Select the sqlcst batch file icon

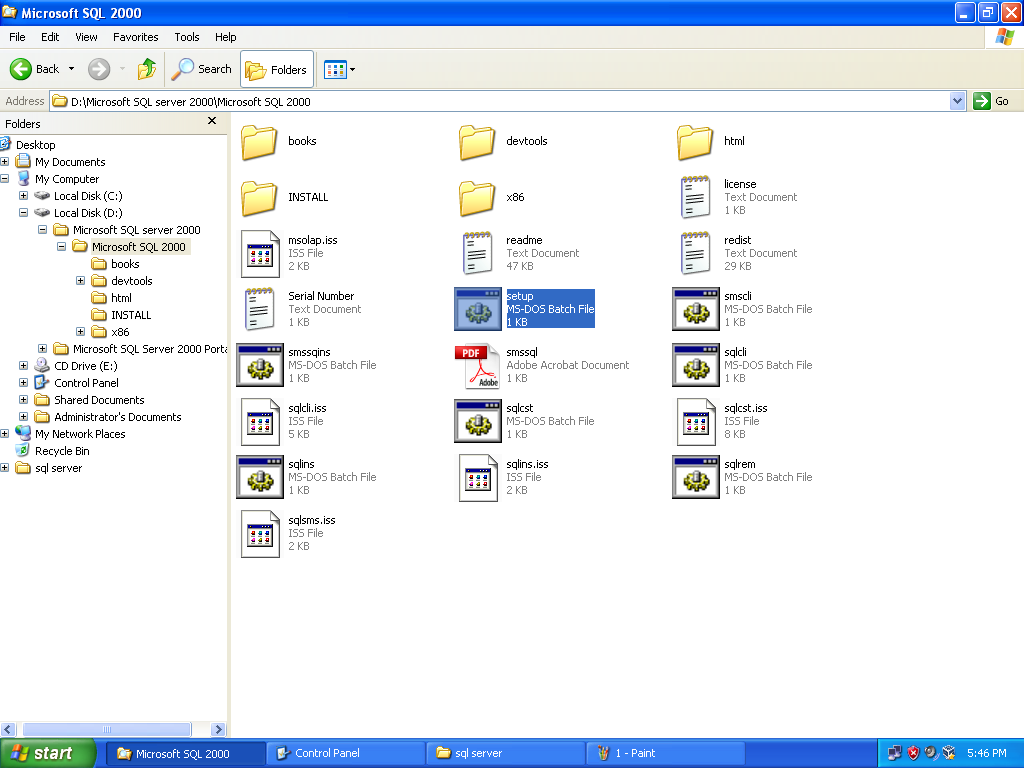click(478, 422)
